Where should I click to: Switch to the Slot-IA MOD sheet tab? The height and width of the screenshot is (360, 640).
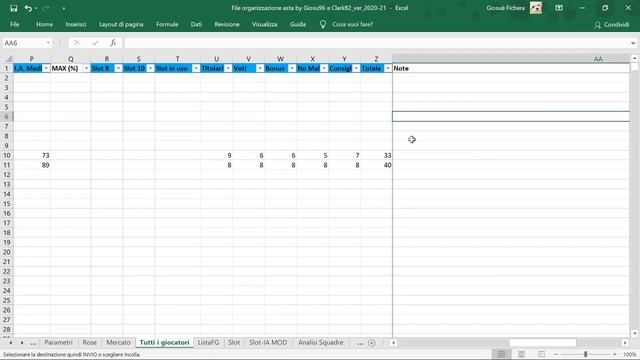[268, 342]
